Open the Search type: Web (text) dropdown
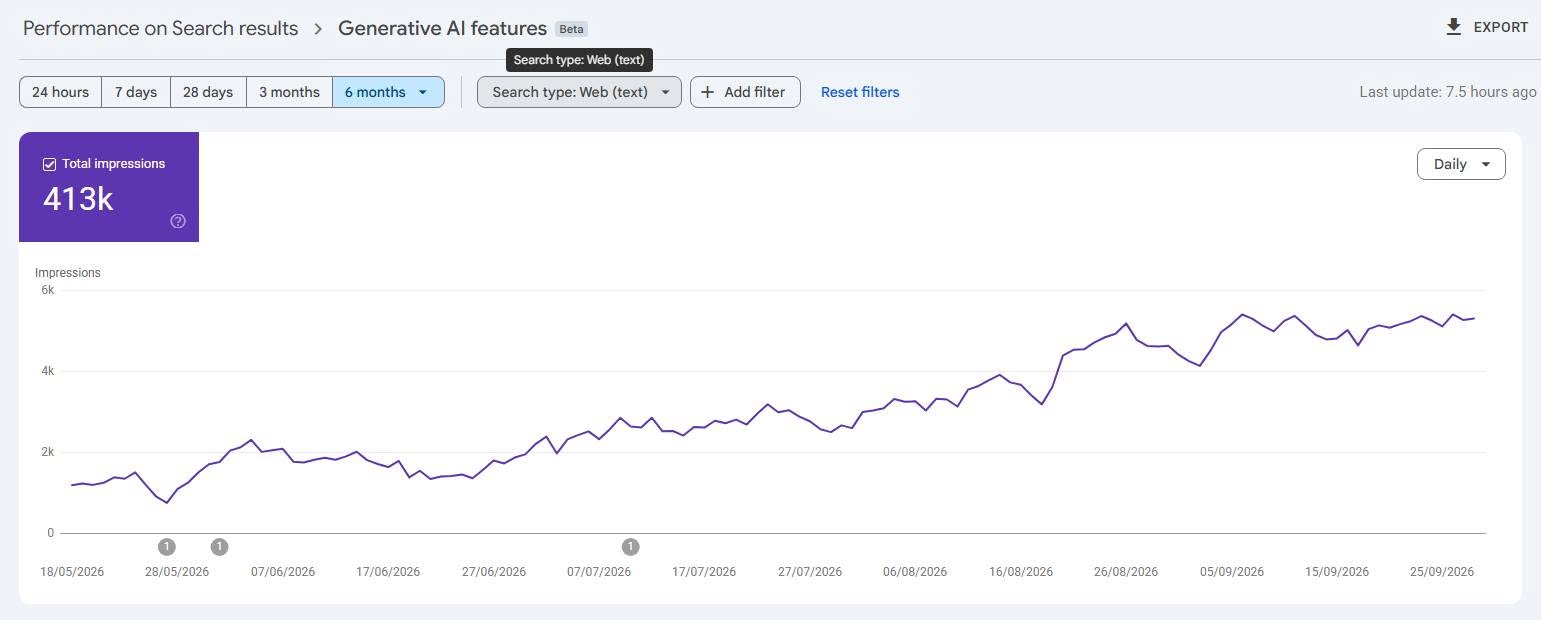1541x620 pixels. point(579,92)
